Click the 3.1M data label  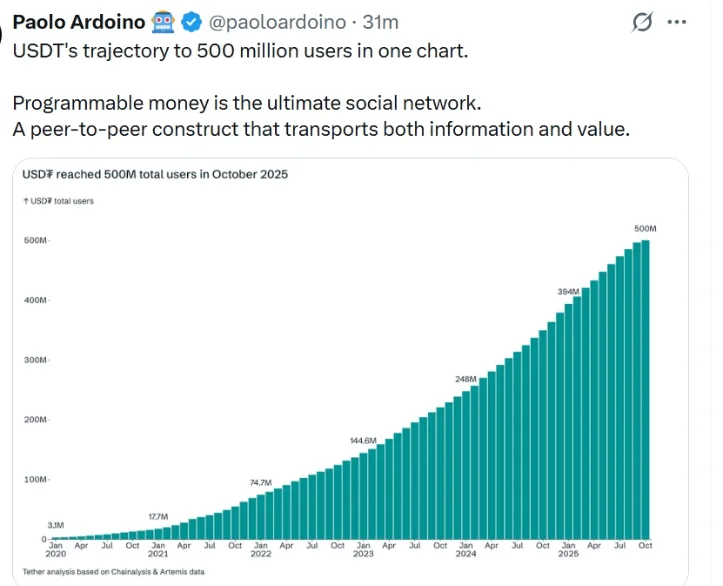[x=56, y=525]
